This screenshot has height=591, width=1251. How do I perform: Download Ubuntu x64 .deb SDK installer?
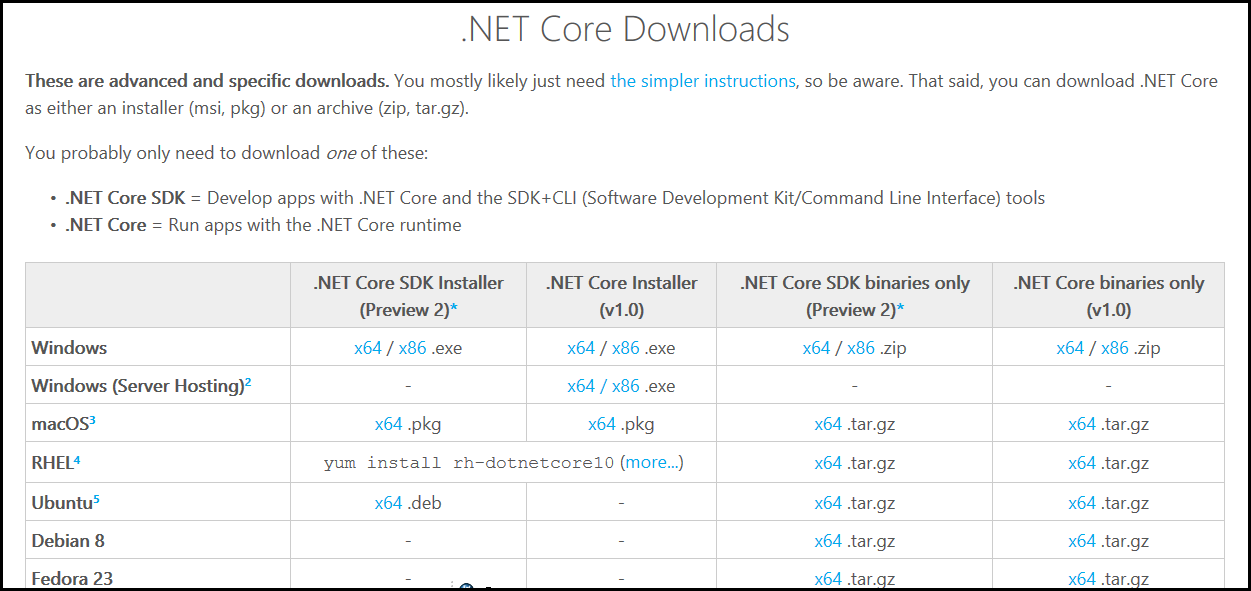tap(388, 503)
